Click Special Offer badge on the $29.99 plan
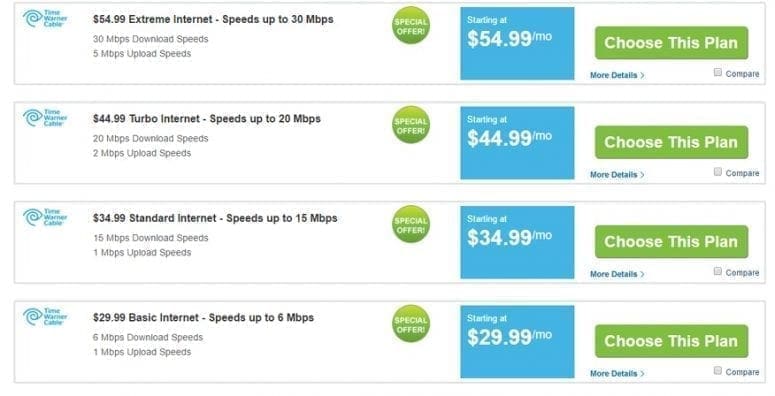Screen dimensions: 775x396 [411, 324]
